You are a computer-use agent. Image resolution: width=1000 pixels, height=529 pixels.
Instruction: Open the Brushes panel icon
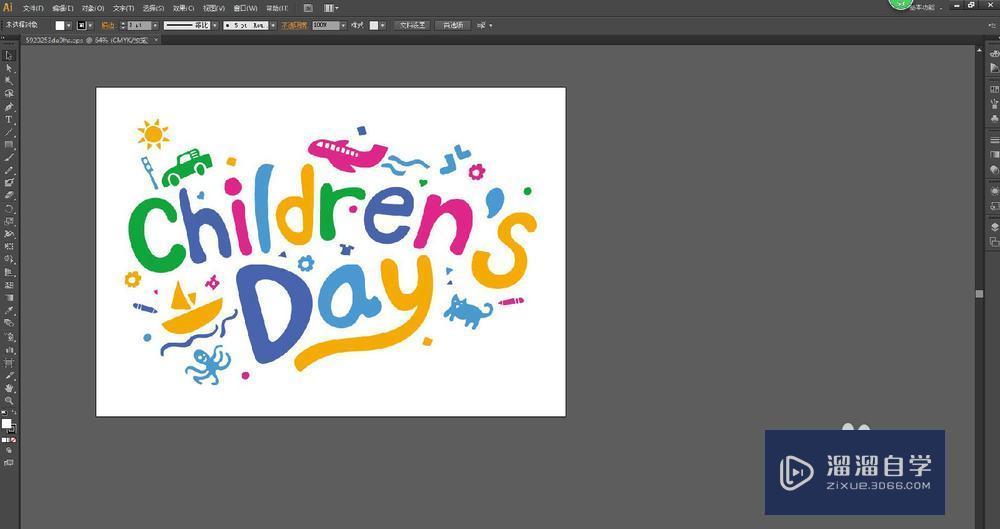click(x=994, y=104)
